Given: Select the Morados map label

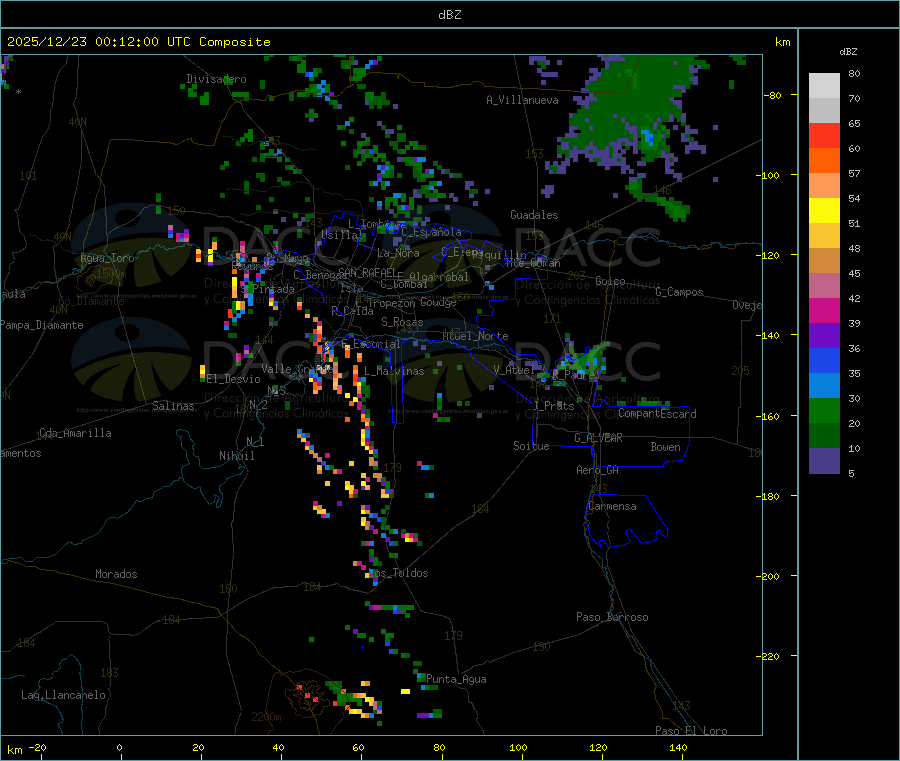Looking at the screenshot, I should (x=116, y=574).
